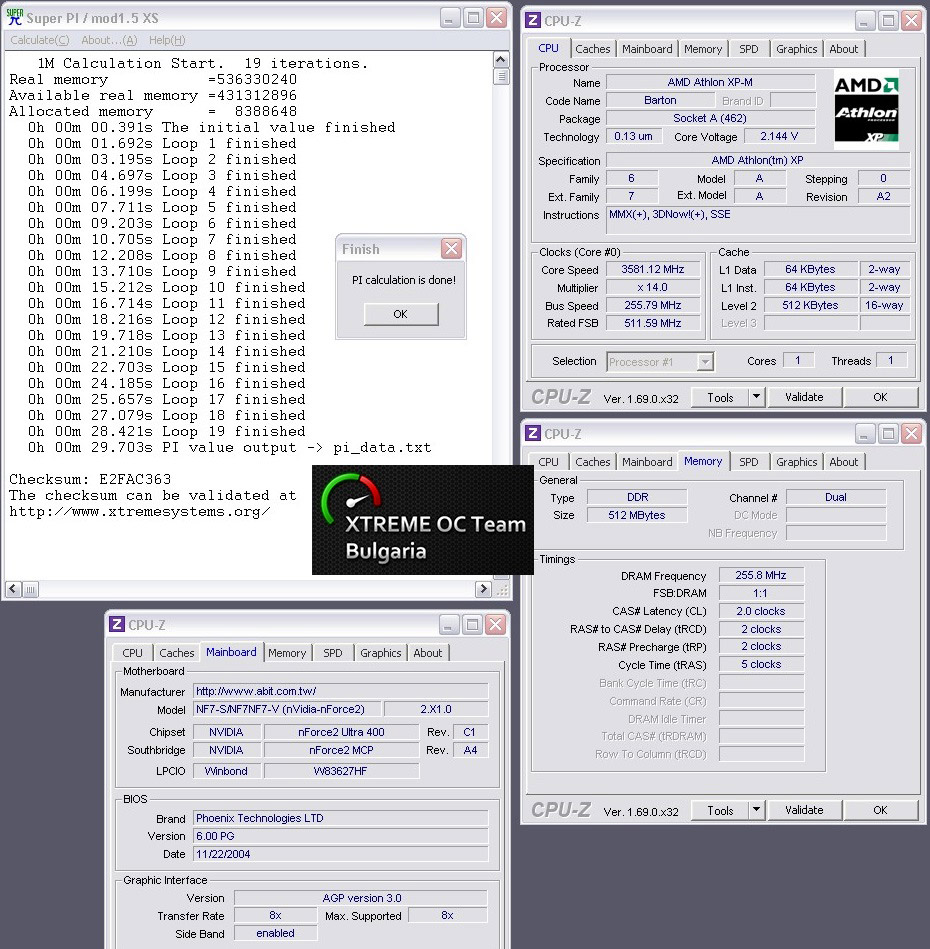The image size is (930, 949).
Task: Open Graphics tab in the Memory CPU-Z window
Action: (x=796, y=462)
